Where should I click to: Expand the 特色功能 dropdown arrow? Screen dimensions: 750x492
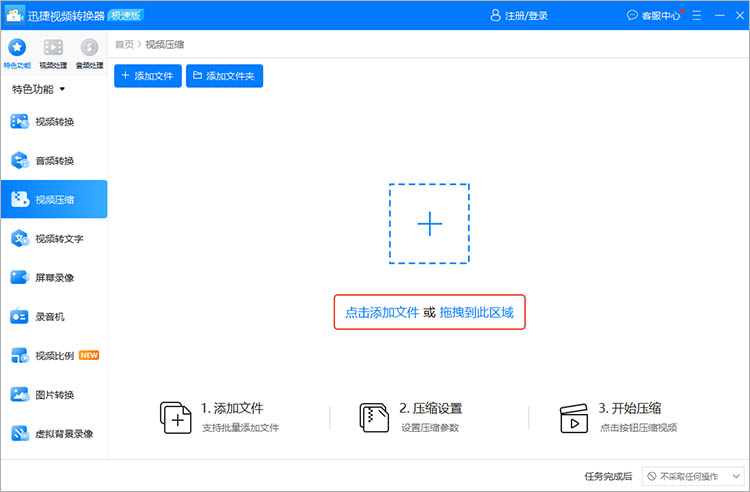coord(62,89)
